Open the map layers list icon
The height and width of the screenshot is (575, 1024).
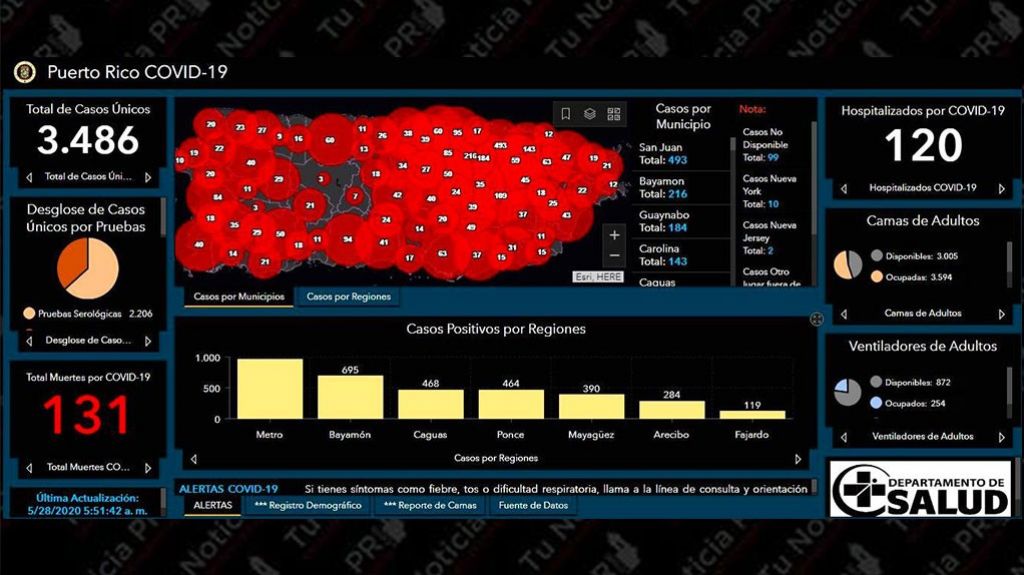point(590,114)
